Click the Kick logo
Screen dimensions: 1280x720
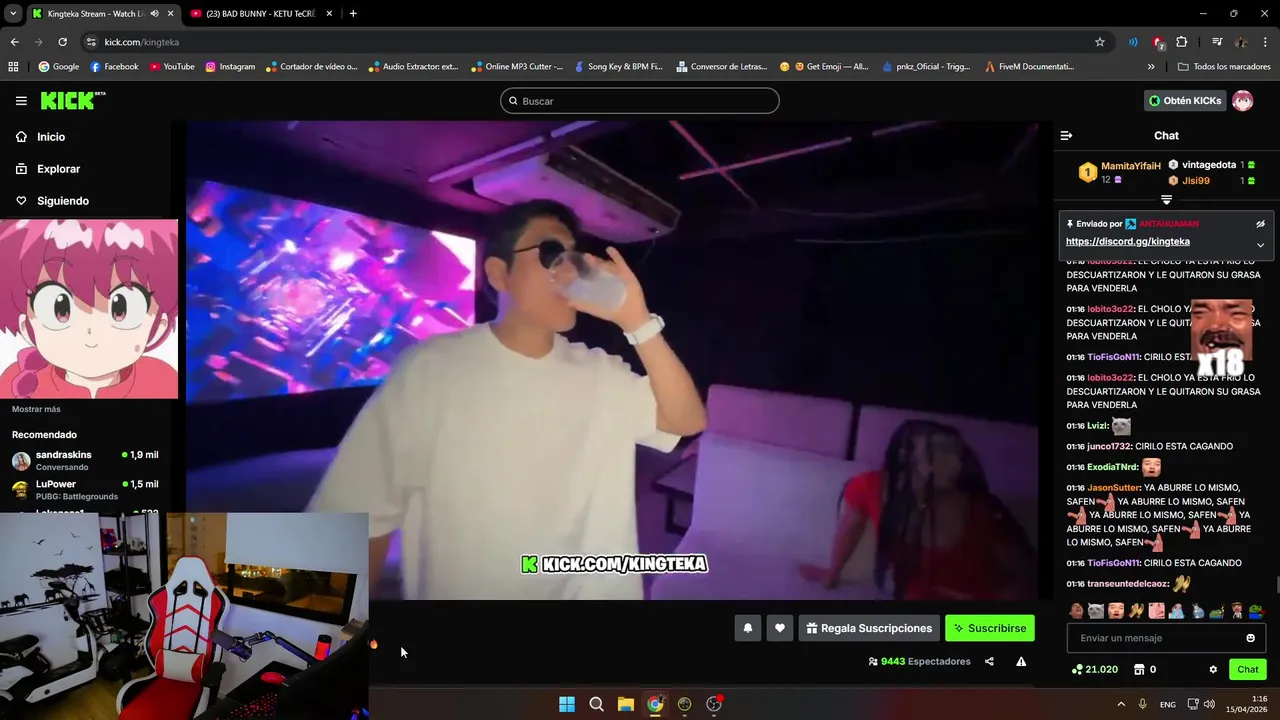tap(72, 100)
